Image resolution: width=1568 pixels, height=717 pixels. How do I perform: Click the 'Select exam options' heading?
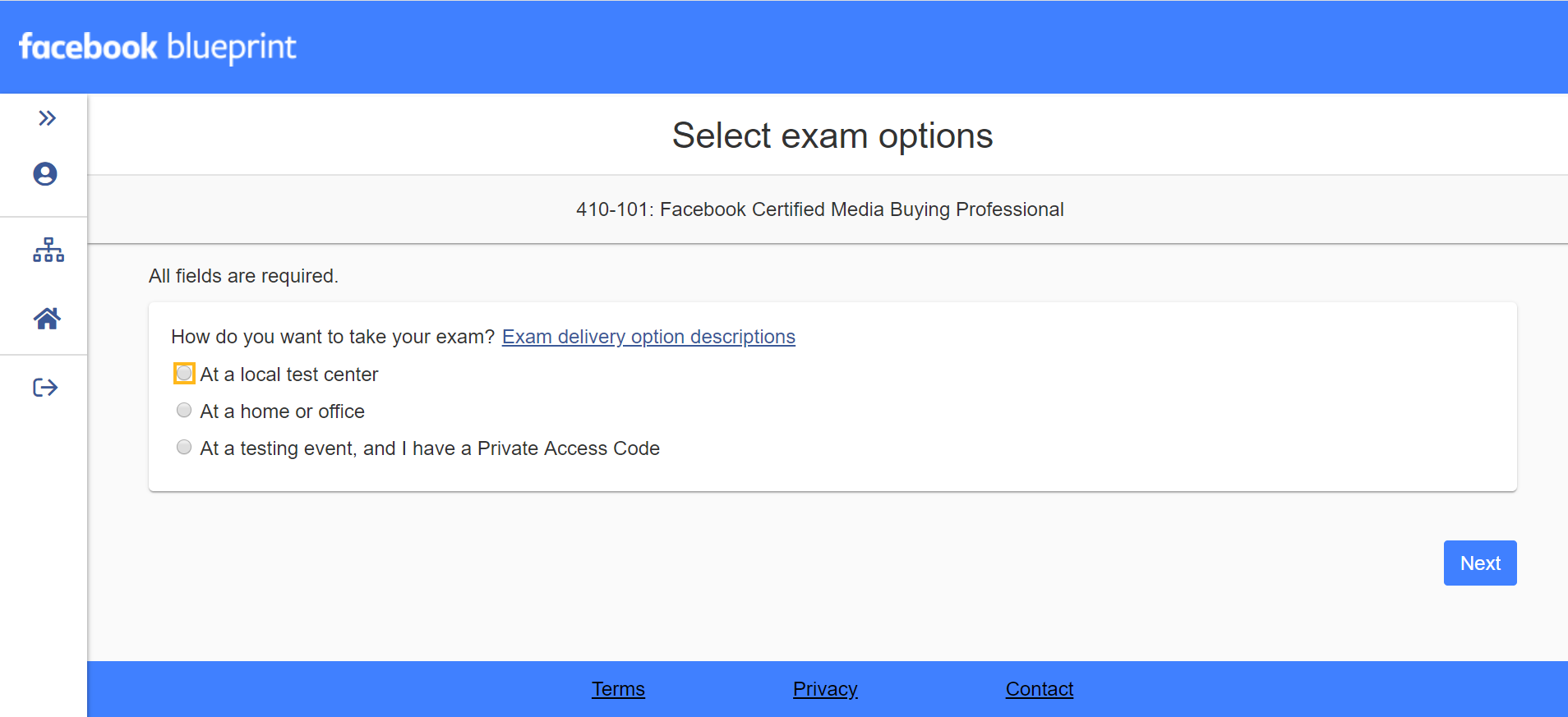coord(832,136)
